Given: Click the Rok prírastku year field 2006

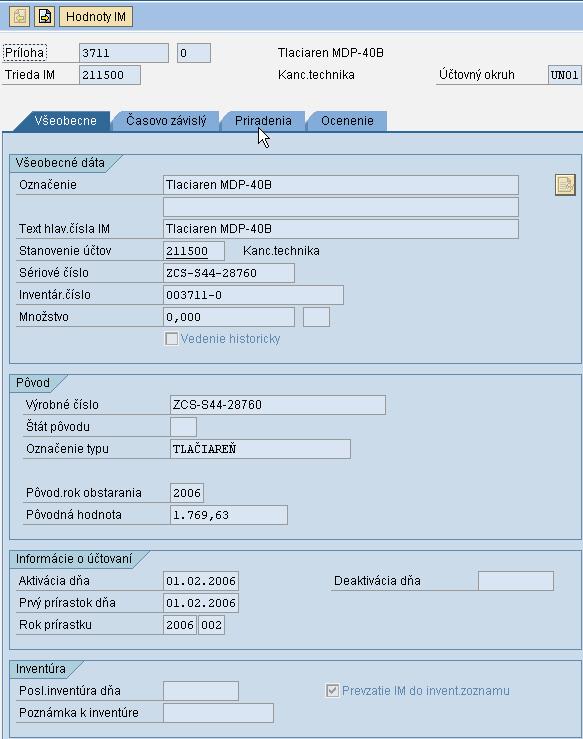Looking at the screenshot, I should [x=180, y=625].
